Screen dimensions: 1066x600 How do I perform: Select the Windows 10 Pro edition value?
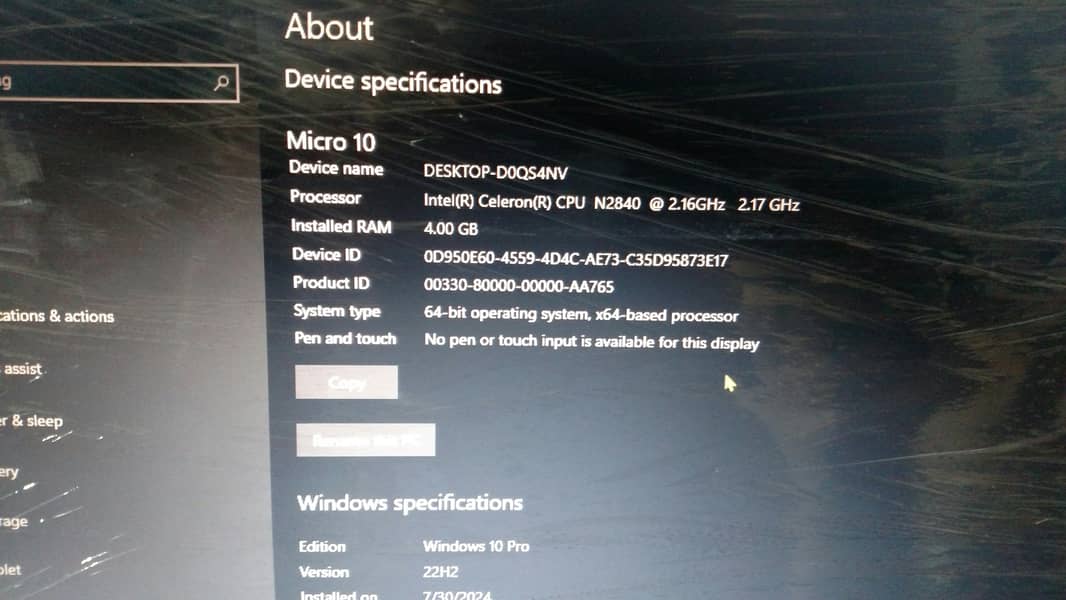click(x=476, y=546)
